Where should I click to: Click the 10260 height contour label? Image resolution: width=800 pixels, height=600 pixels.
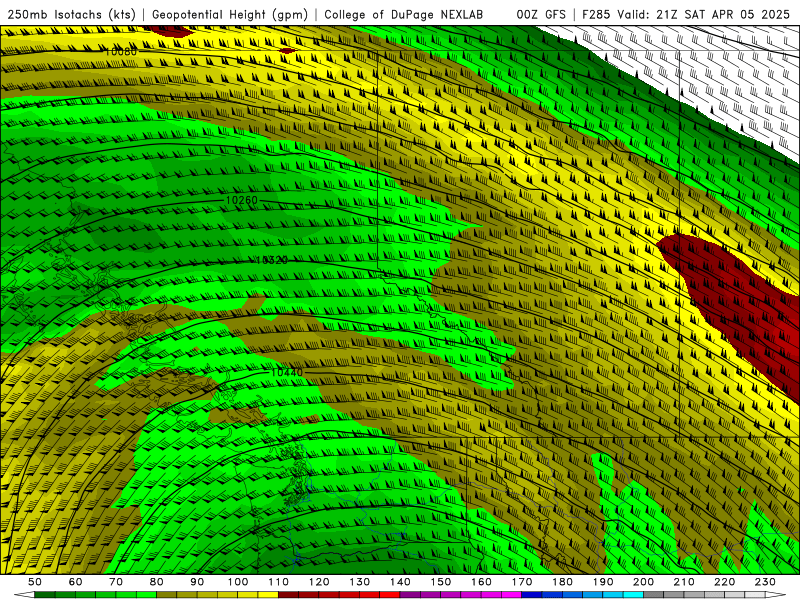[242, 201]
